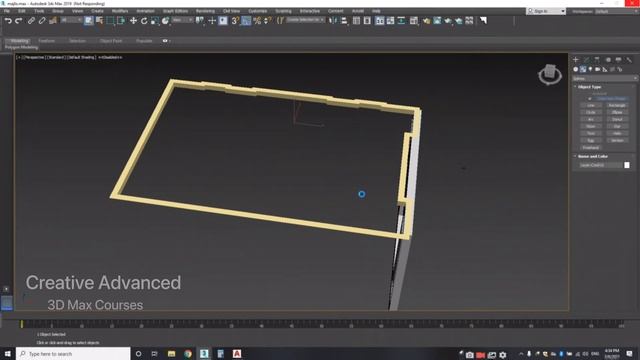Activate Select and Rotate tool
Viewport: 640px width, 360px height.
tap(144, 21)
